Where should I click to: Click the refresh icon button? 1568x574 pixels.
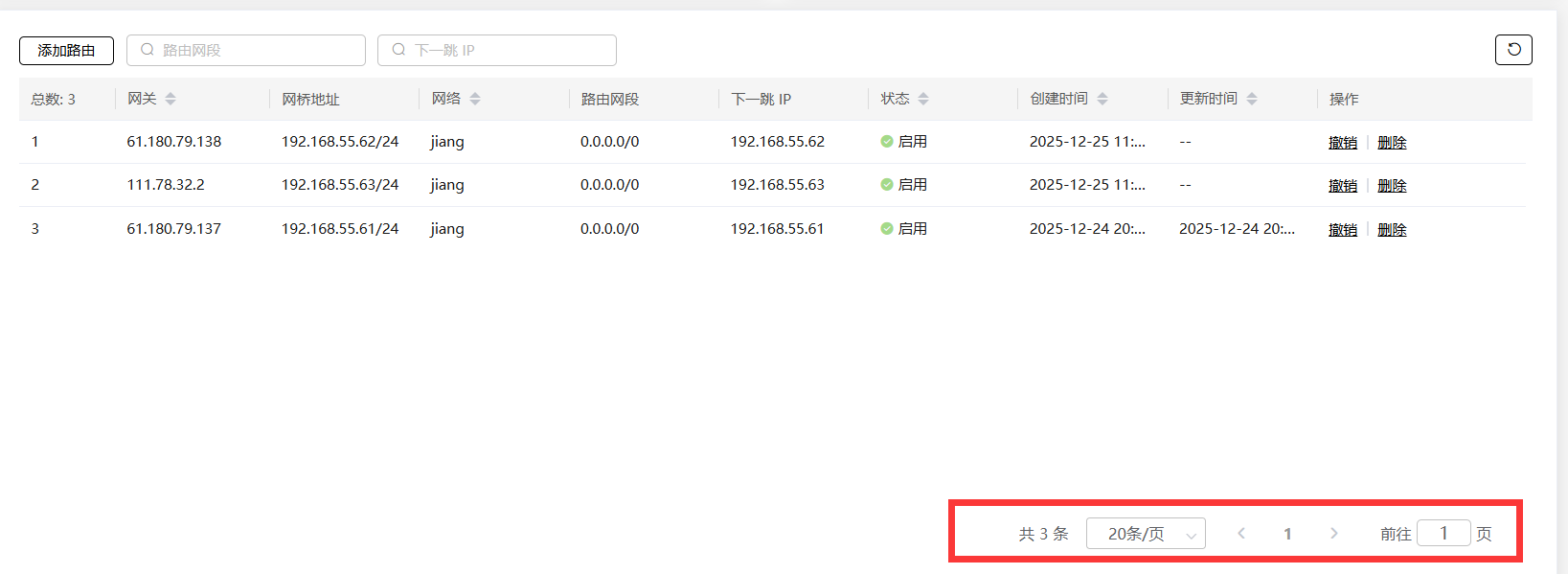(1513, 50)
